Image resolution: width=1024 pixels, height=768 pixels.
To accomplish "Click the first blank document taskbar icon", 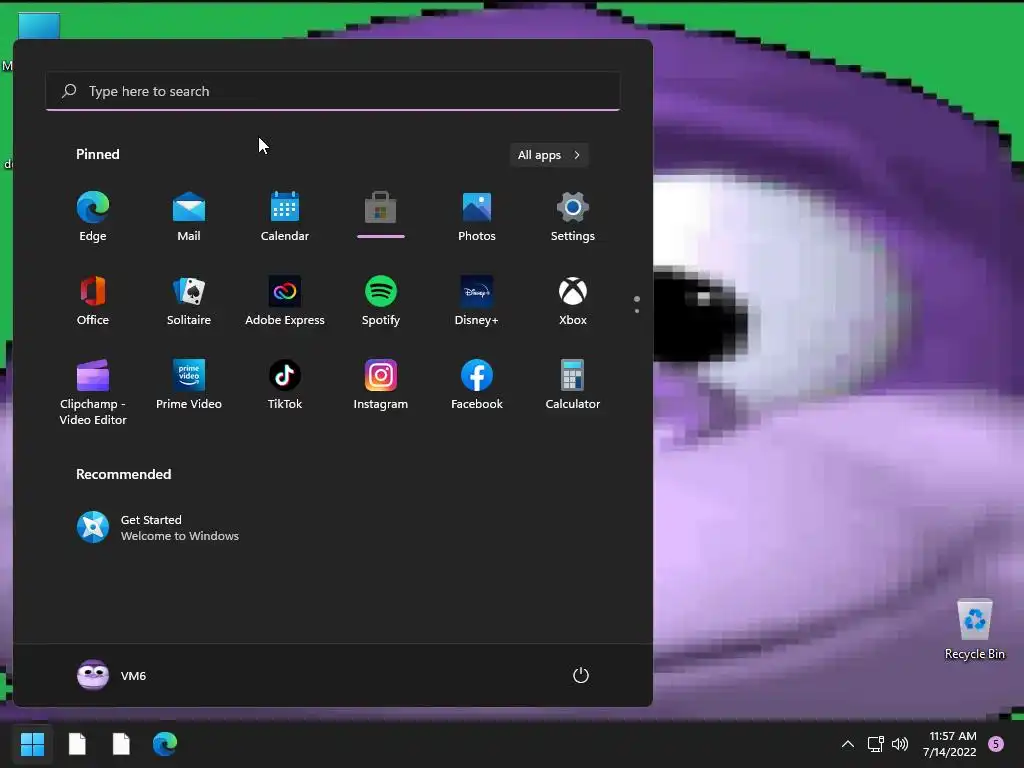I will point(77,744).
